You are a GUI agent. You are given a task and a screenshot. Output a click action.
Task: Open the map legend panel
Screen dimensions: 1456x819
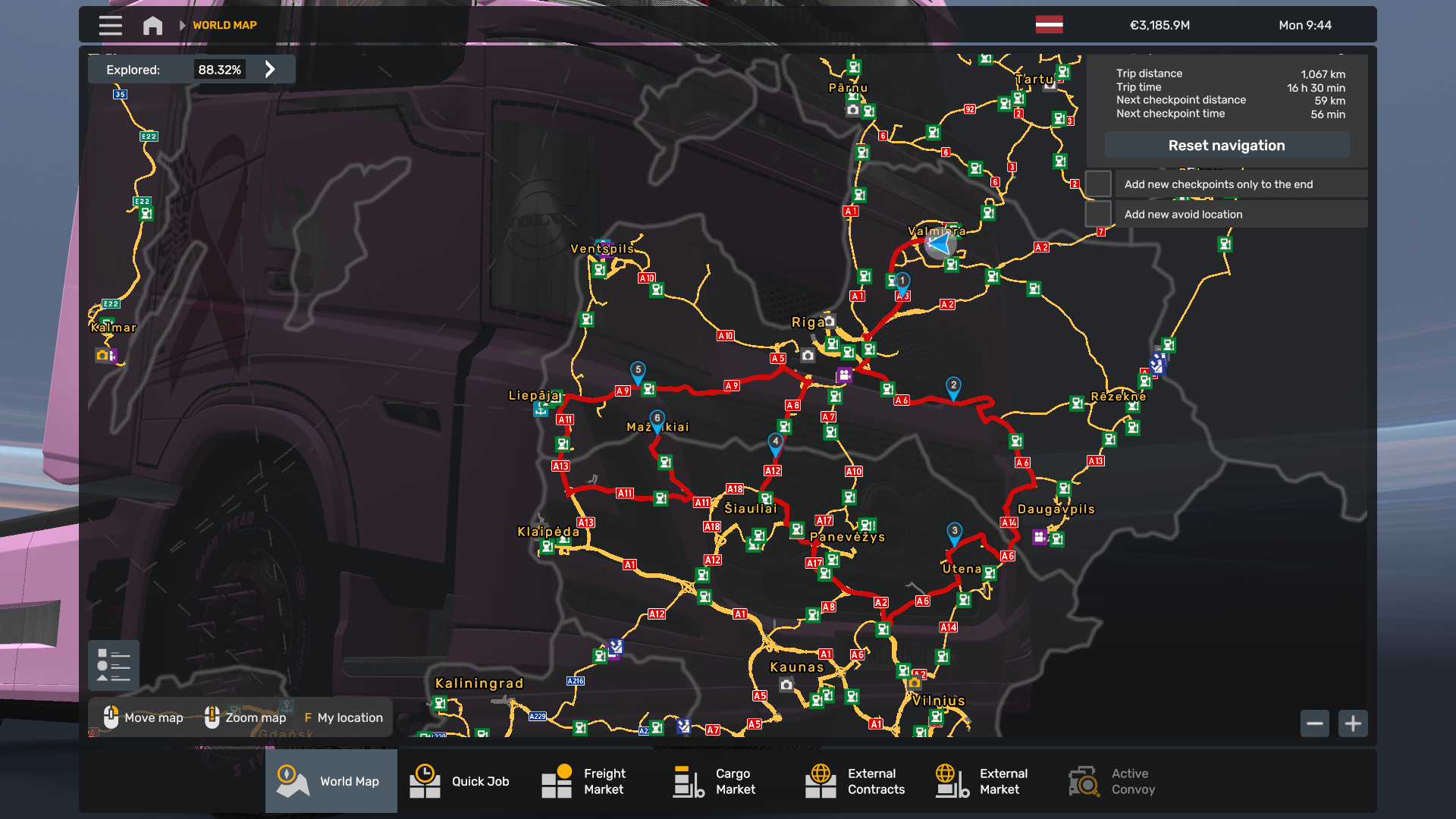(115, 665)
